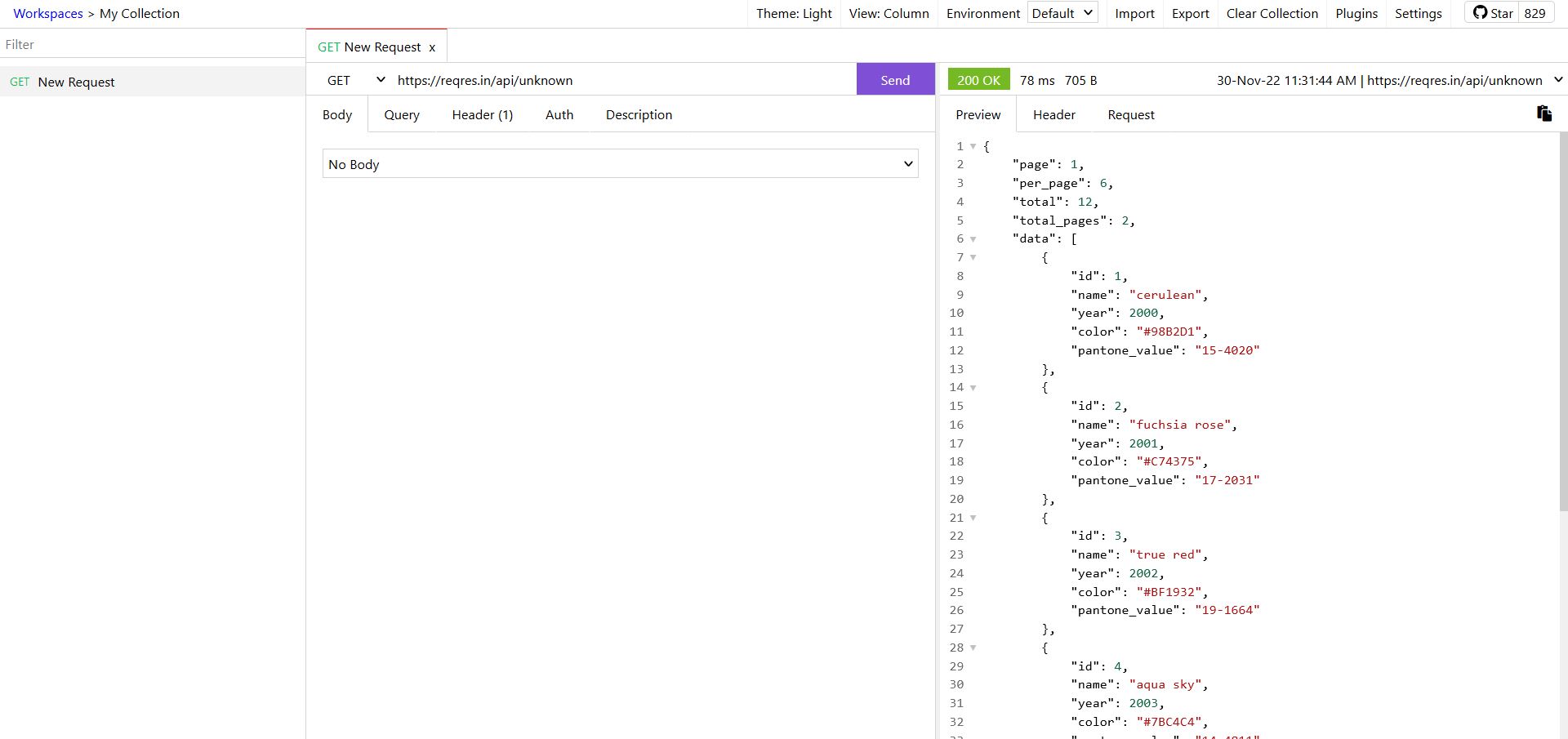Click the "19-1664" pantone value
The height and width of the screenshot is (739, 1568).
[1227, 610]
